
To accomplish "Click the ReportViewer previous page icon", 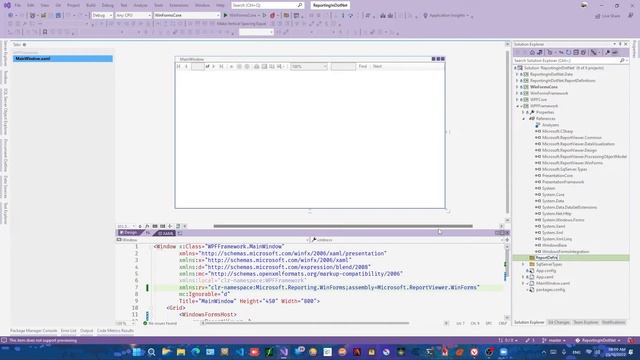I will coord(186,66).
